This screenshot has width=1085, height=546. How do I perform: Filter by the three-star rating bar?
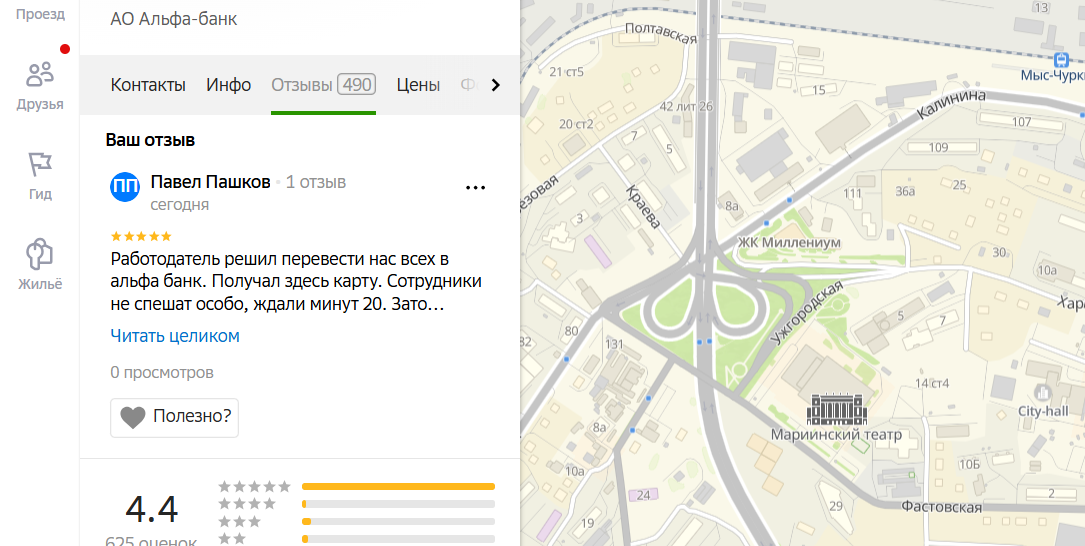(x=399, y=521)
